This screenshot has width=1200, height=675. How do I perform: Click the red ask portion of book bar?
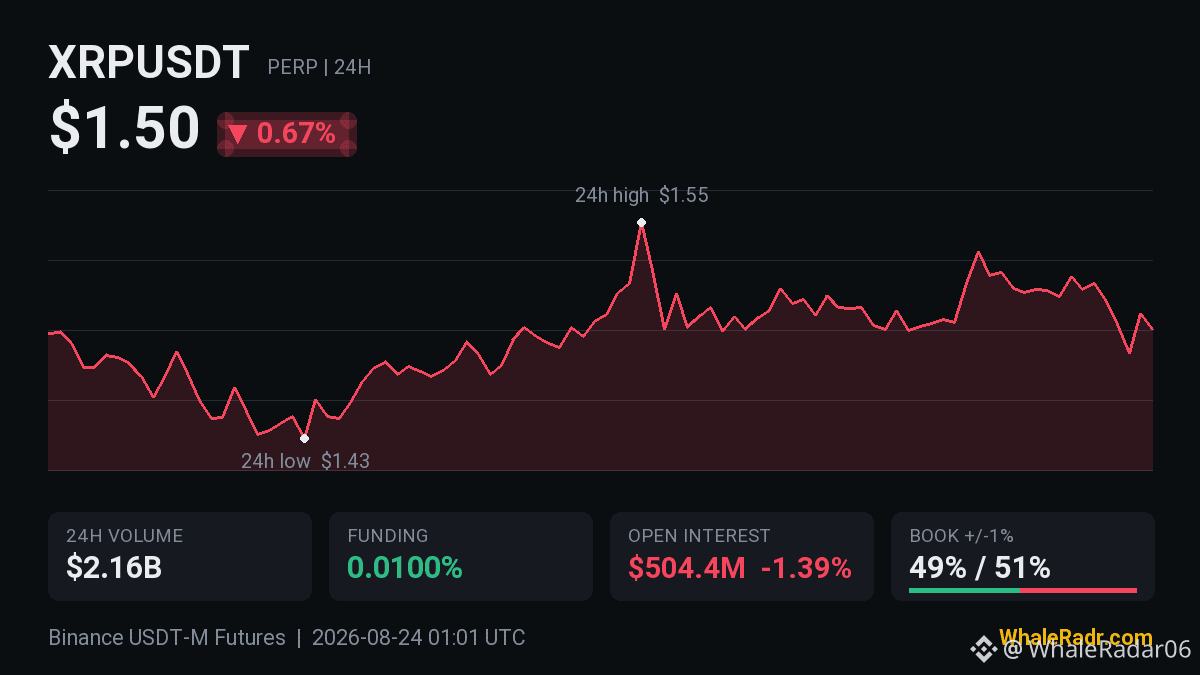pos(1078,590)
